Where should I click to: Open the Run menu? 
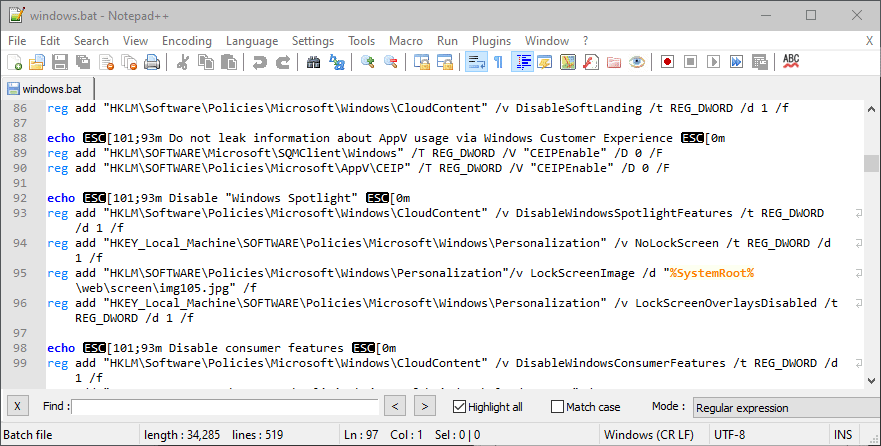coord(447,41)
